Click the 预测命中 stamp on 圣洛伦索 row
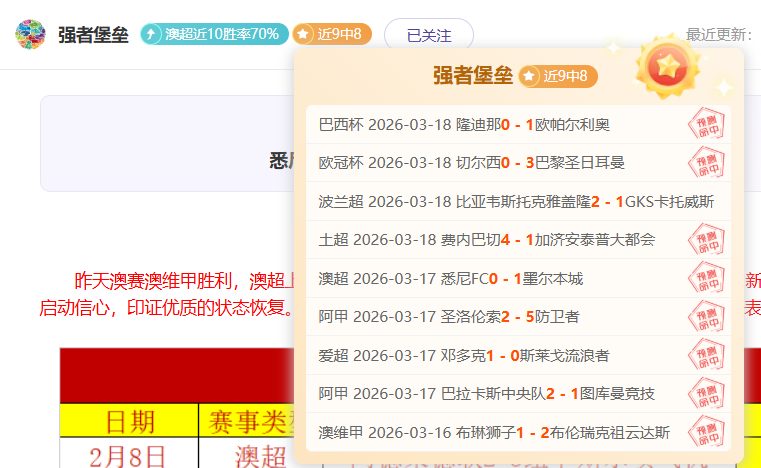Screen dimensions: 761x468 (x=707, y=317)
